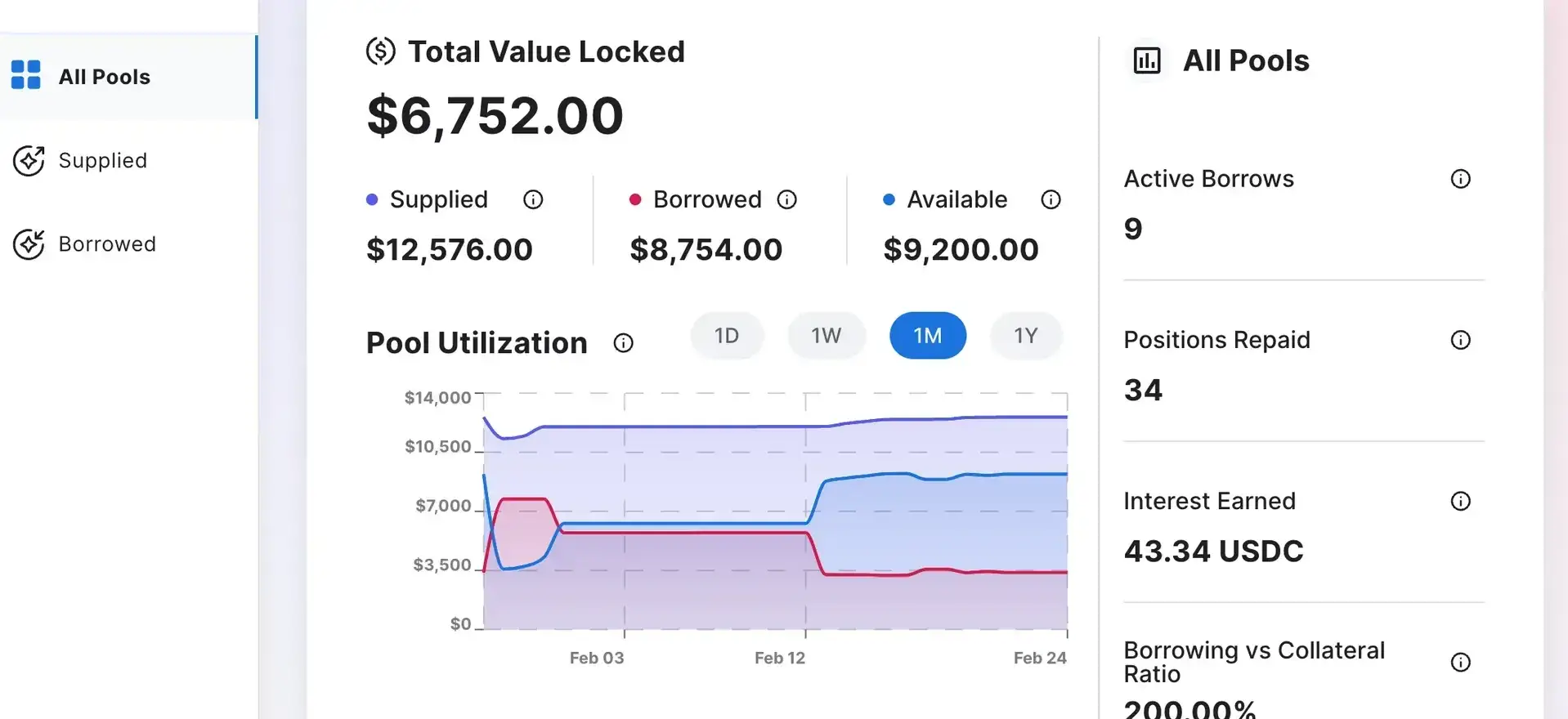This screenshot has width=1568, height=719.
Task: Click Active Borrows info icon
Action: click(x=1460, y=179)
